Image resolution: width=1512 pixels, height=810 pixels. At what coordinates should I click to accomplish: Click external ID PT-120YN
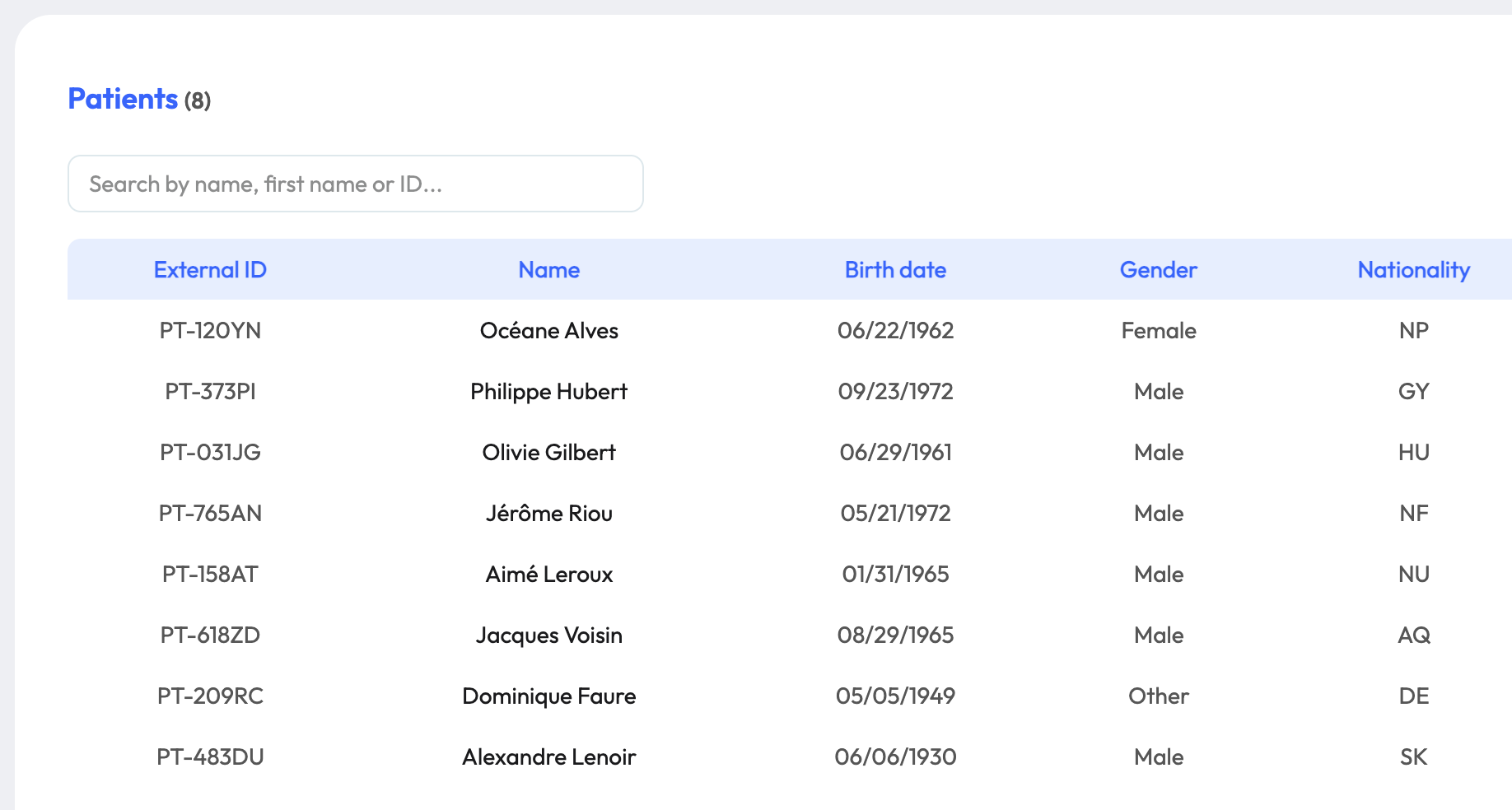(x=210, y=331)
